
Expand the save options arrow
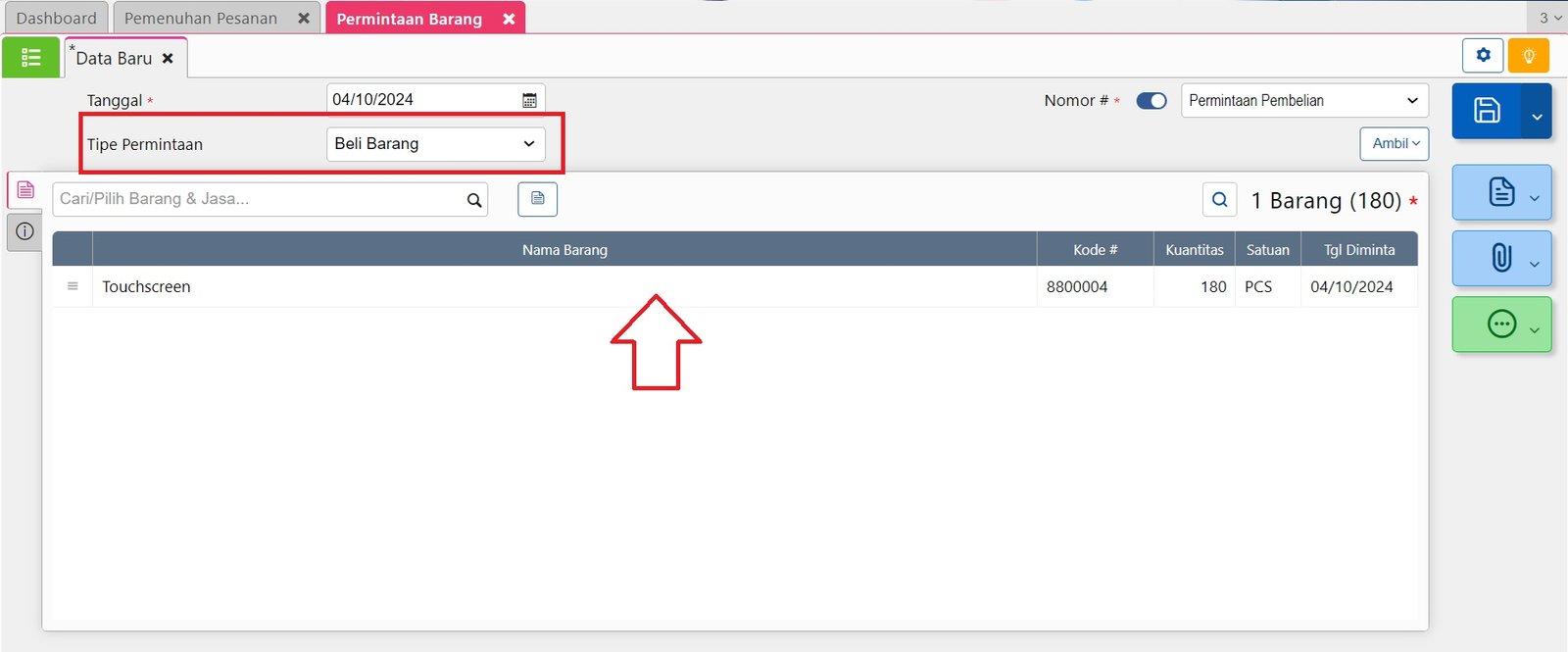tap(1537, 117)
